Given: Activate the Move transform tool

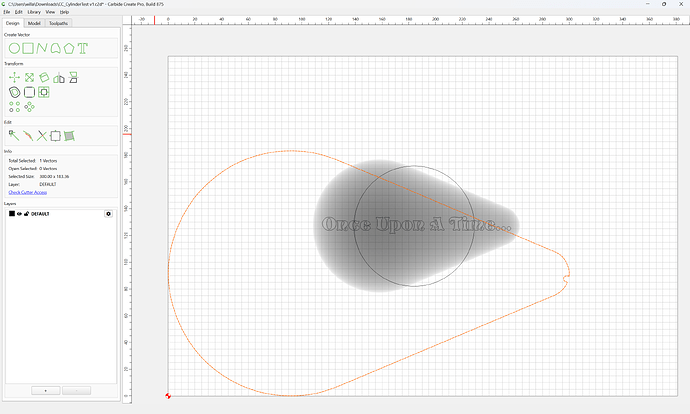Looking at the screenshot, I should coord(14,78).
